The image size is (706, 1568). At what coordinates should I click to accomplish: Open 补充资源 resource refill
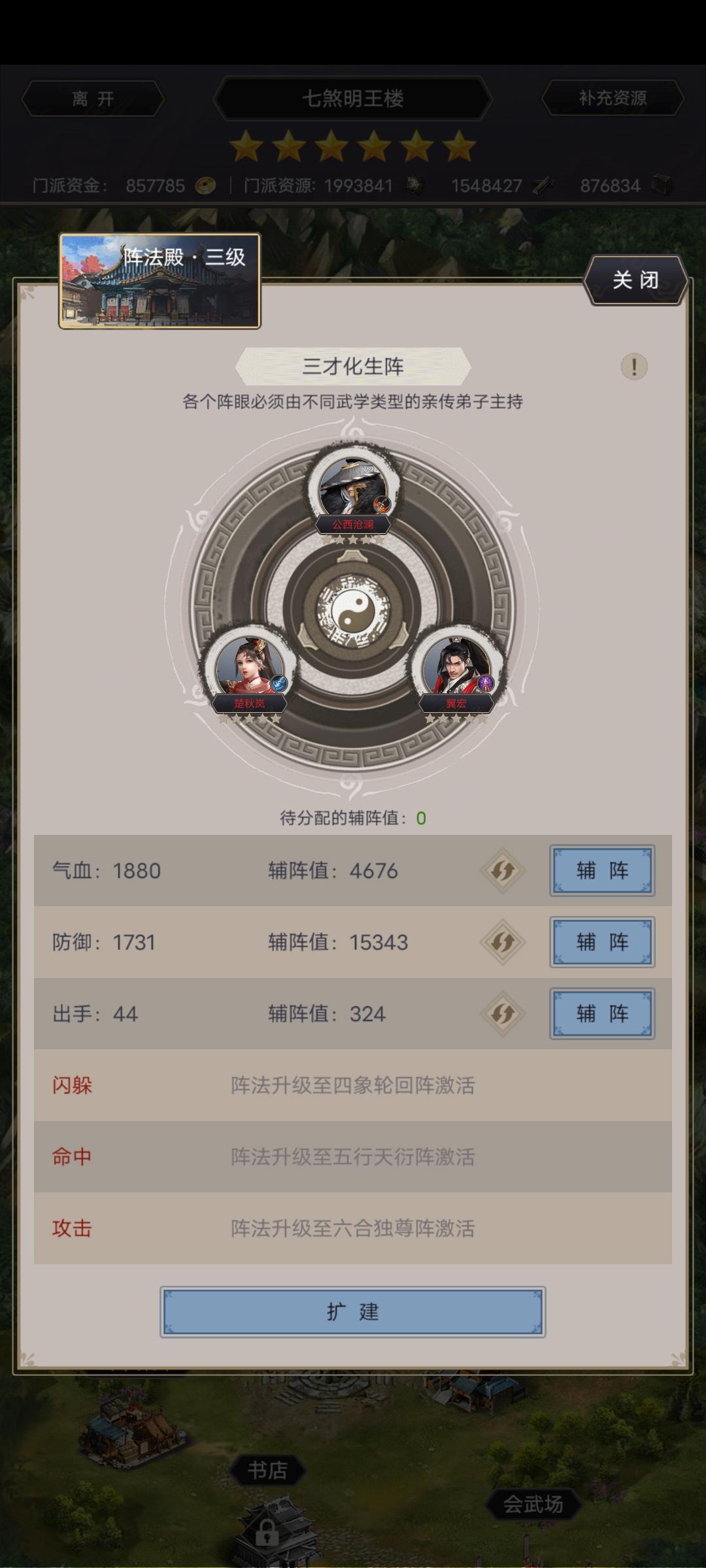pos(613,98)
